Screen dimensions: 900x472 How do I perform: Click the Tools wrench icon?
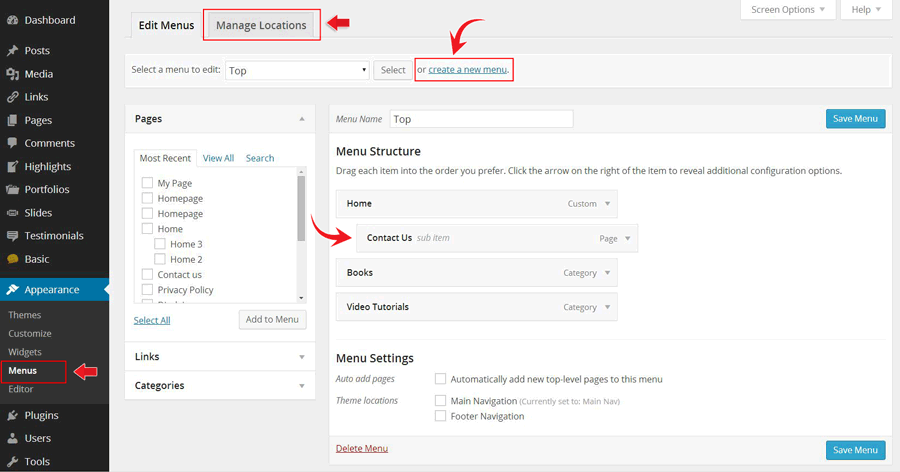tap(12, 462)
